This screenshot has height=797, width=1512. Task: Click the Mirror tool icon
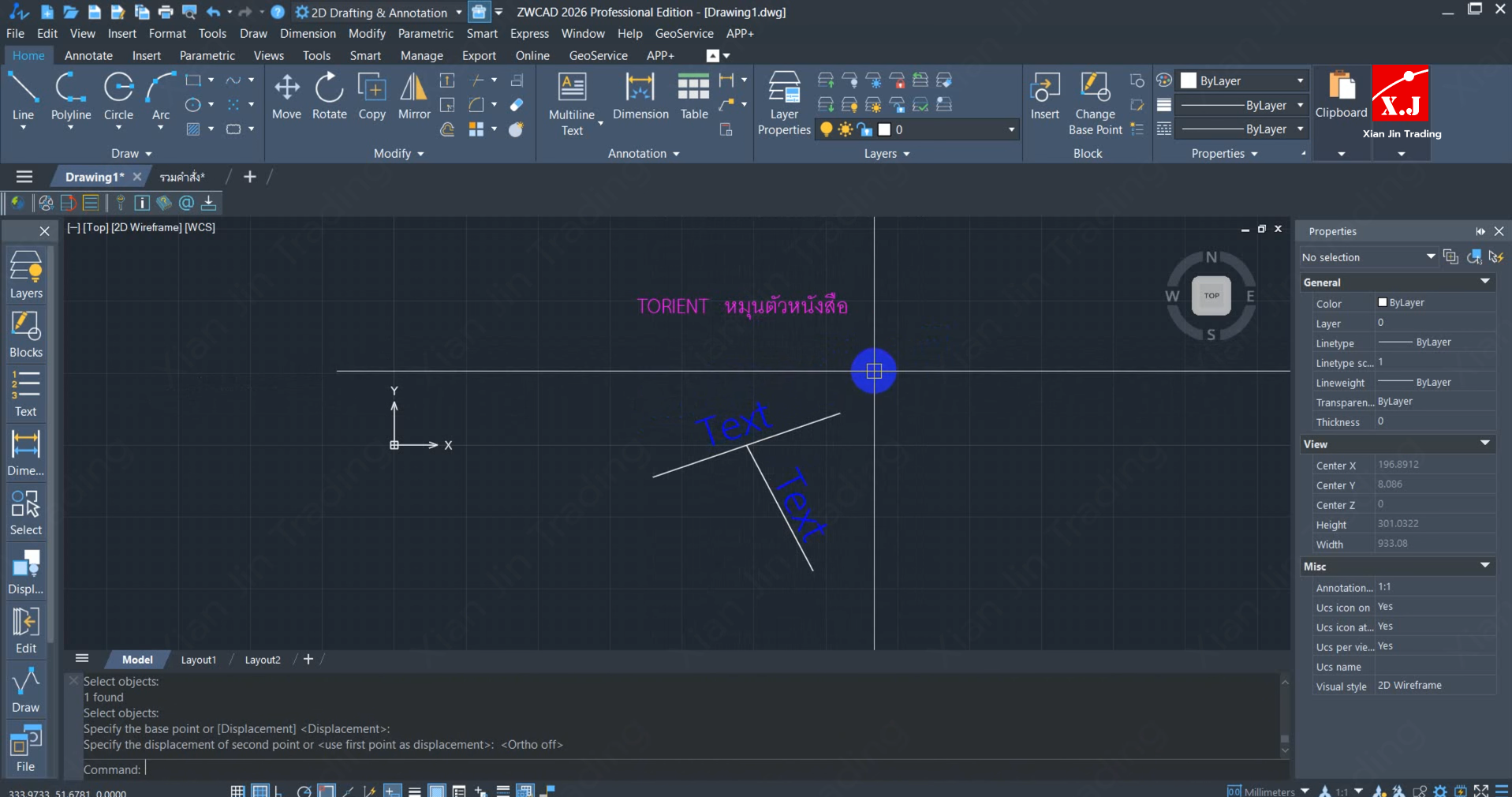(x=413, y=88)
